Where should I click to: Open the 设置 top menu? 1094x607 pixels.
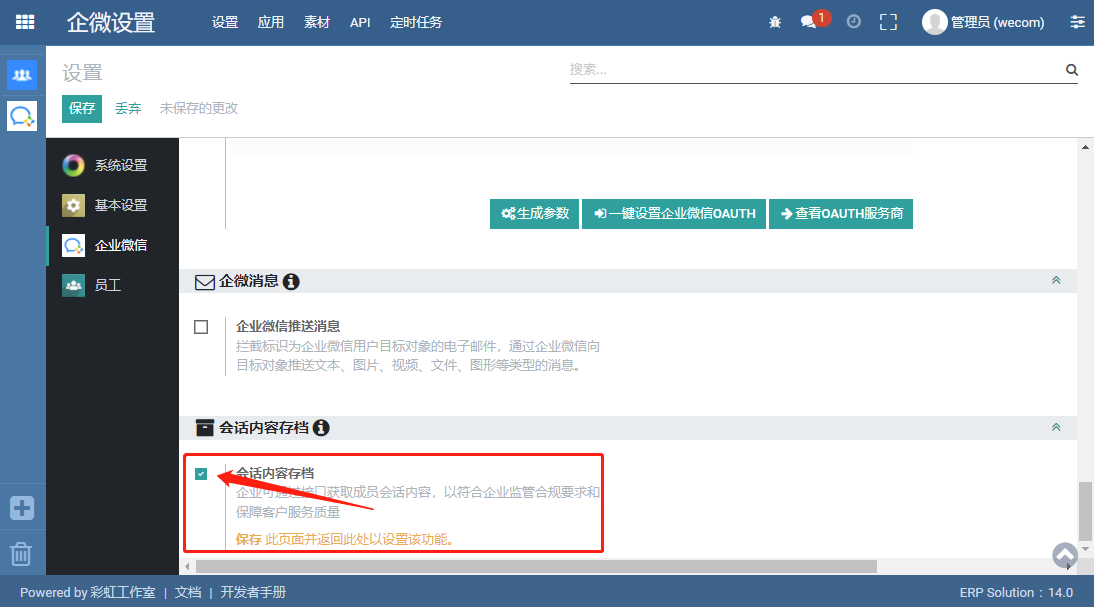225,22
